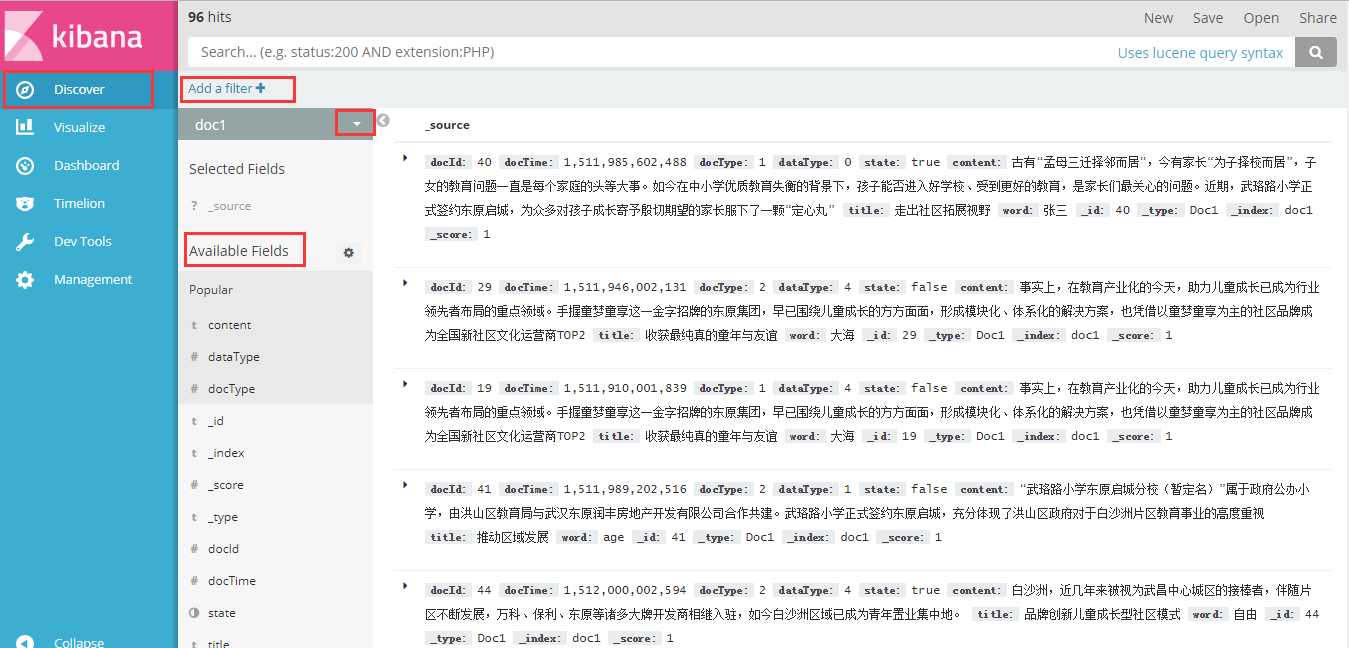
Task: Click the Collapse label in sidebar
Action: [x=79, y=642]
